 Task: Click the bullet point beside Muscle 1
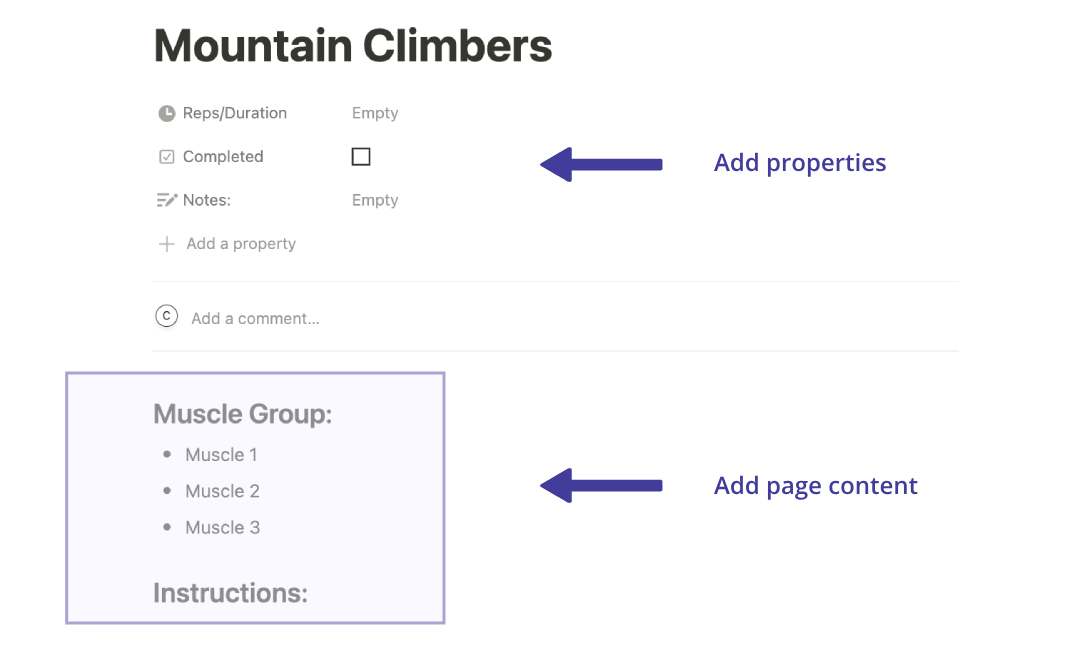[167, 454]
